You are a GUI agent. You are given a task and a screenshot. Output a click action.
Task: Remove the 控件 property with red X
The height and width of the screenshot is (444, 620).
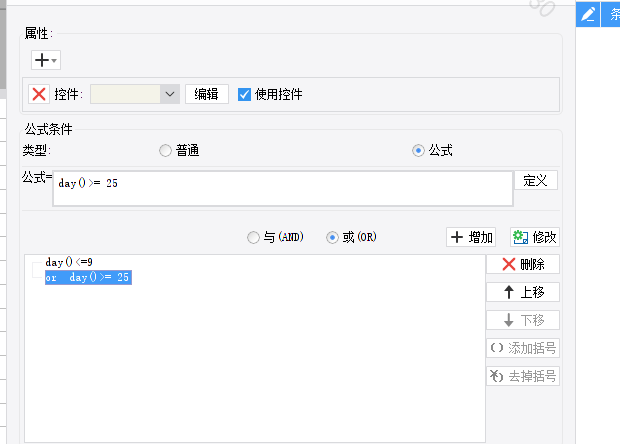pos(39,94)
